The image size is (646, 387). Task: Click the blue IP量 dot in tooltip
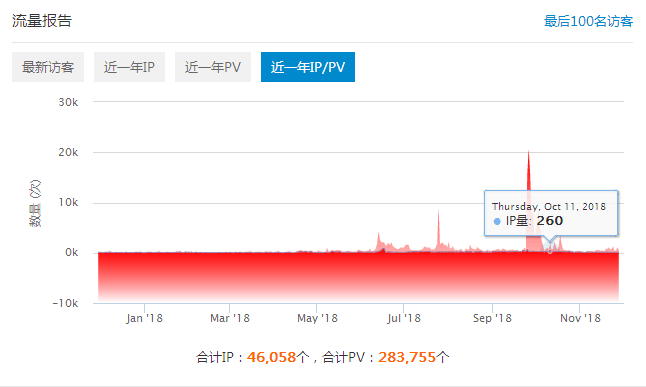(497, 221)
